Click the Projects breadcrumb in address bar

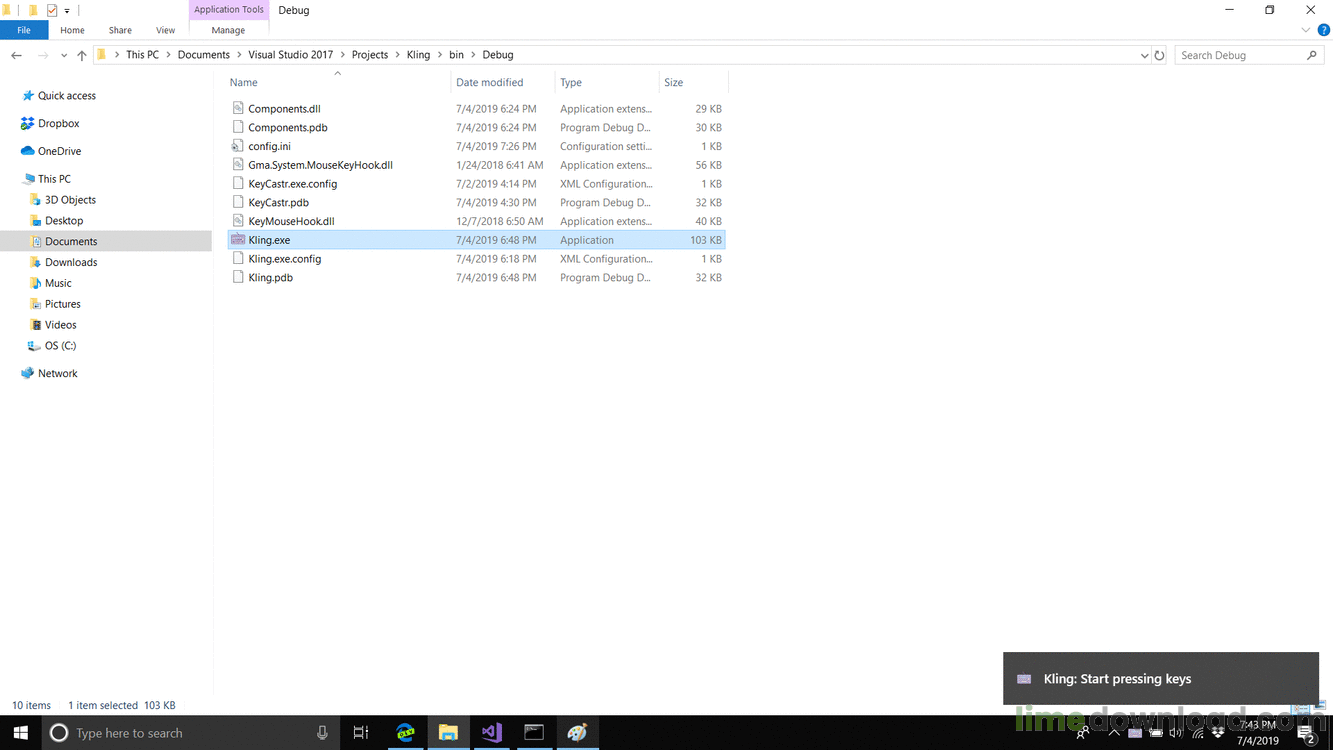(x=369, y=55)
